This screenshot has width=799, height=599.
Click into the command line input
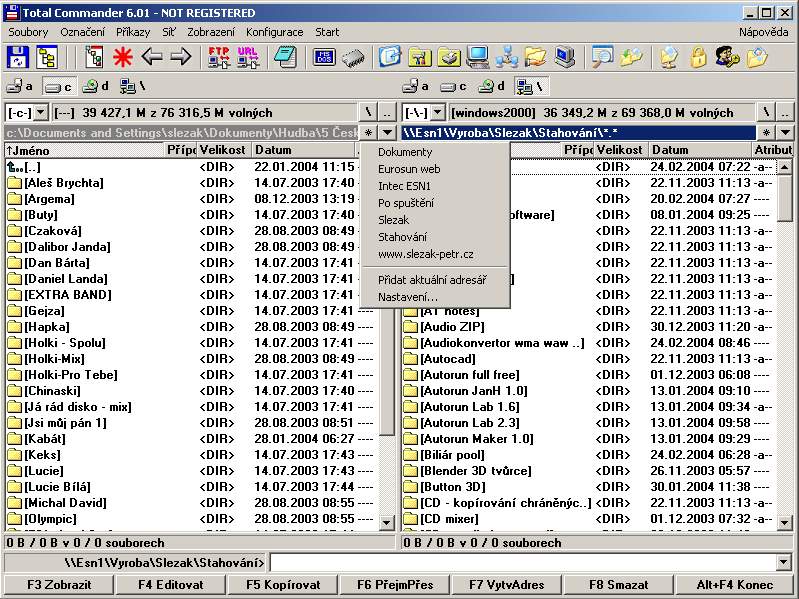523,563
